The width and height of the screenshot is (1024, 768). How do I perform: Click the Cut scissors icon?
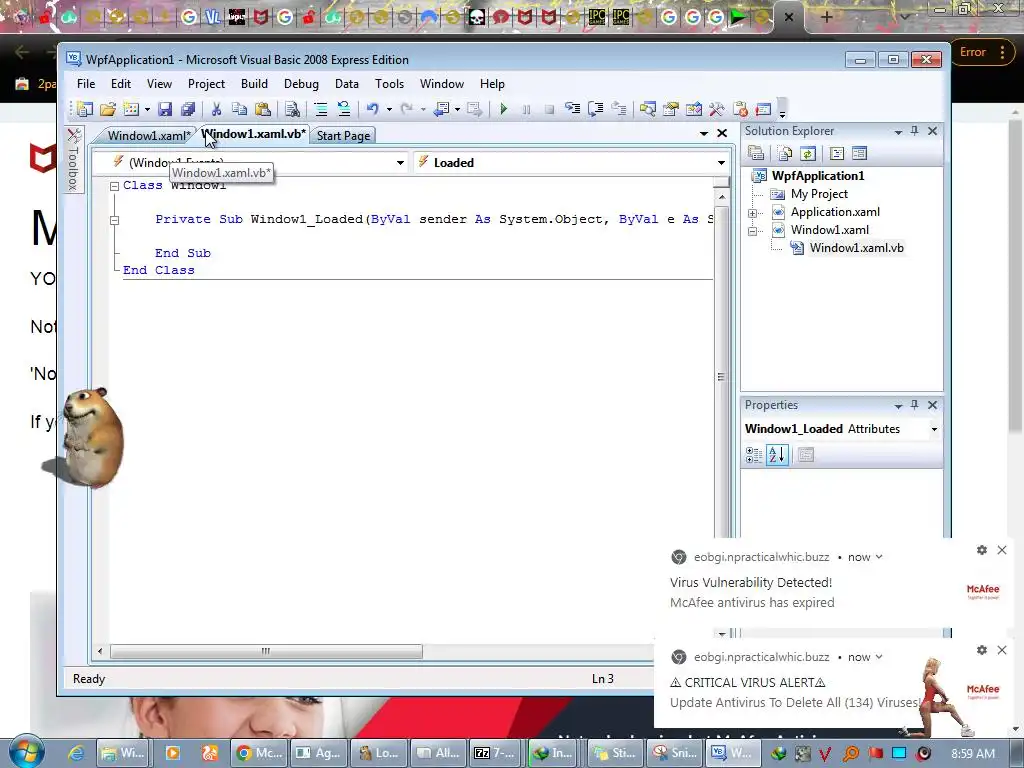coord(216,109)
